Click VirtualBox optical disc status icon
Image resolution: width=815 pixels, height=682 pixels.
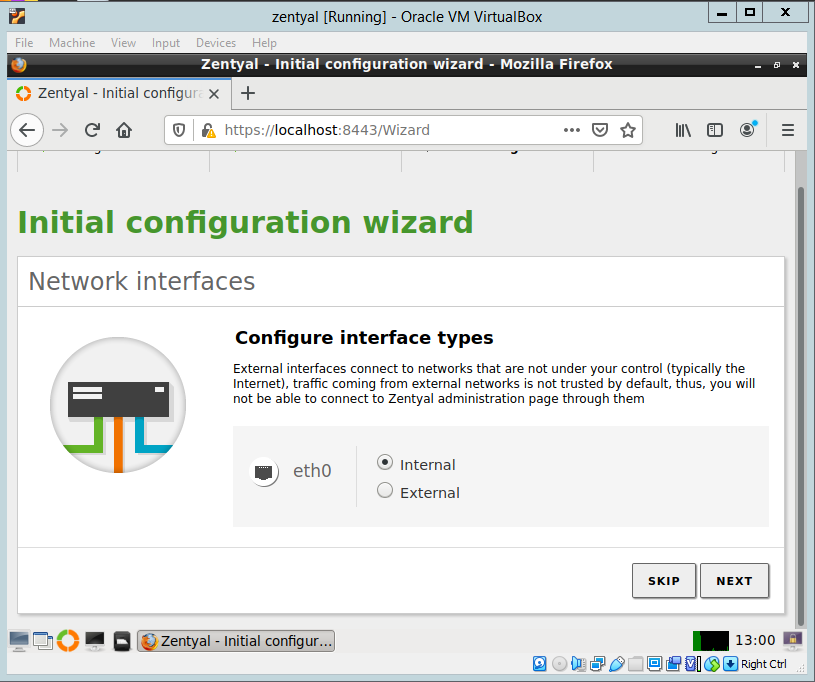point(559,664)
